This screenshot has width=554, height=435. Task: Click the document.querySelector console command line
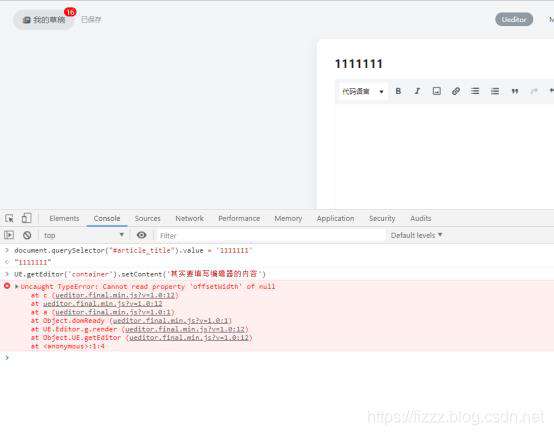coord(134,251)
